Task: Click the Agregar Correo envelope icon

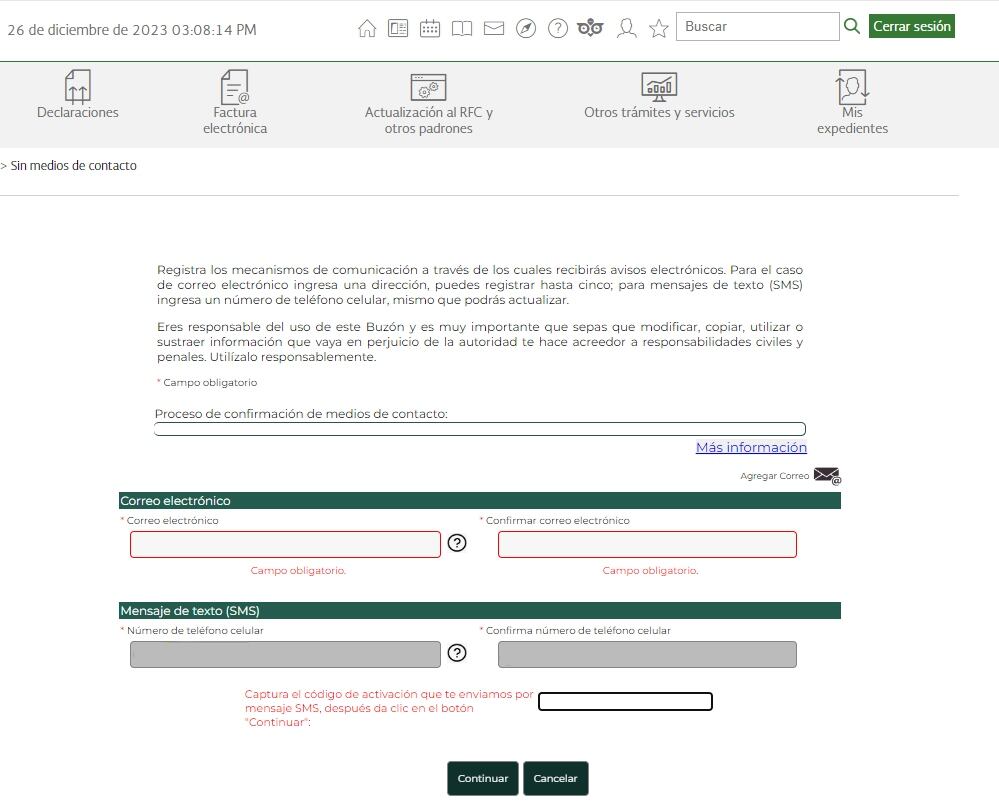Action: coord(827,475)
